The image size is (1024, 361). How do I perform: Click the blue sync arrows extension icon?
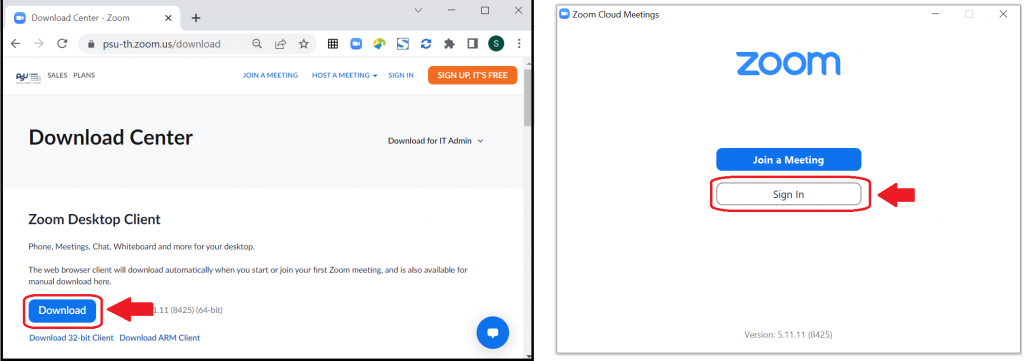[x=426, y=44]
